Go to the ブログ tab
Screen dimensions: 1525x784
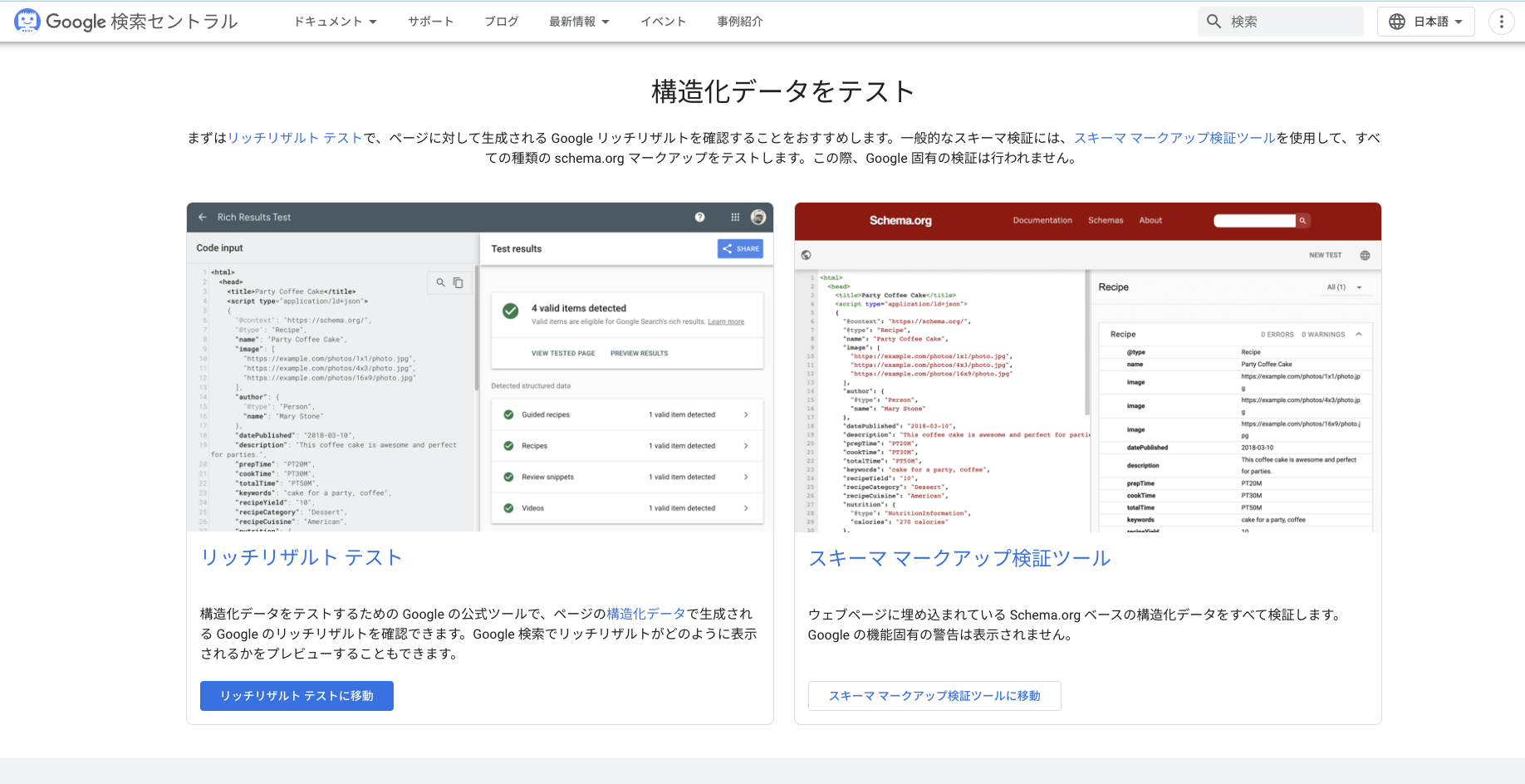click(x=502, y=22)
